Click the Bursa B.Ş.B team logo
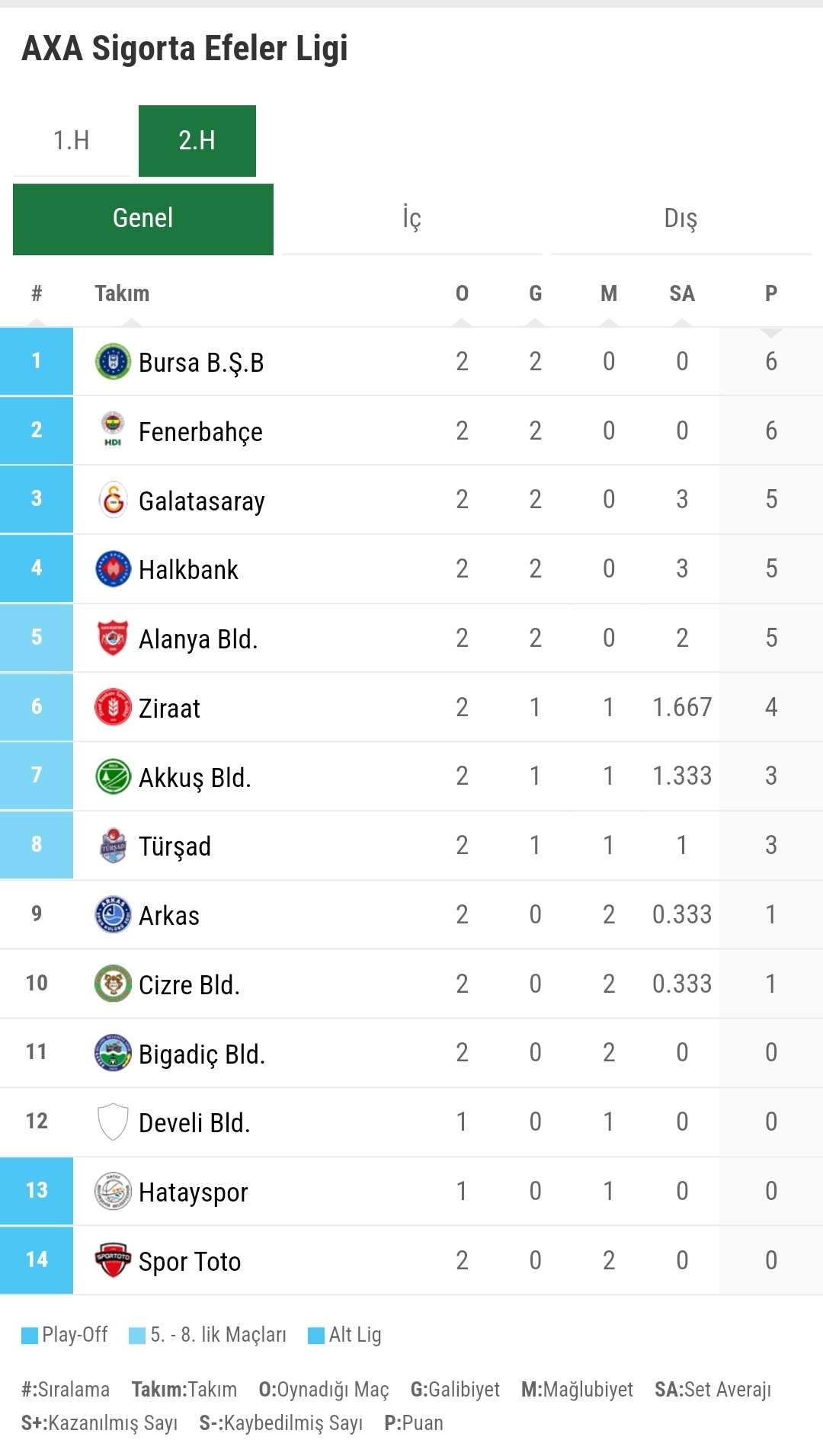This screenshot has height=1456, width=823. [113, 362]
